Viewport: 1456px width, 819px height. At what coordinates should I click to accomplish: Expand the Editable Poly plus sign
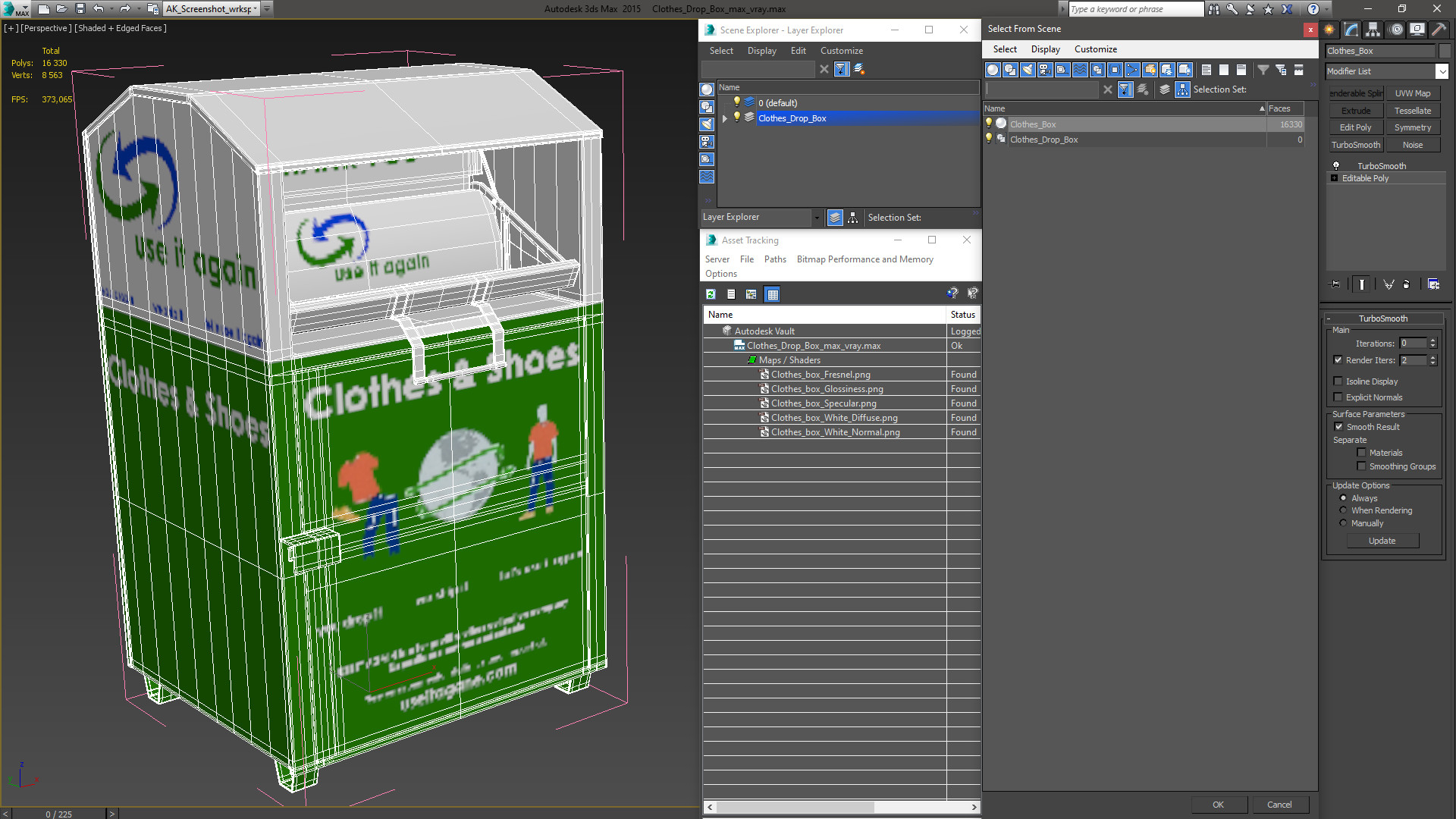click(1335, 178)
